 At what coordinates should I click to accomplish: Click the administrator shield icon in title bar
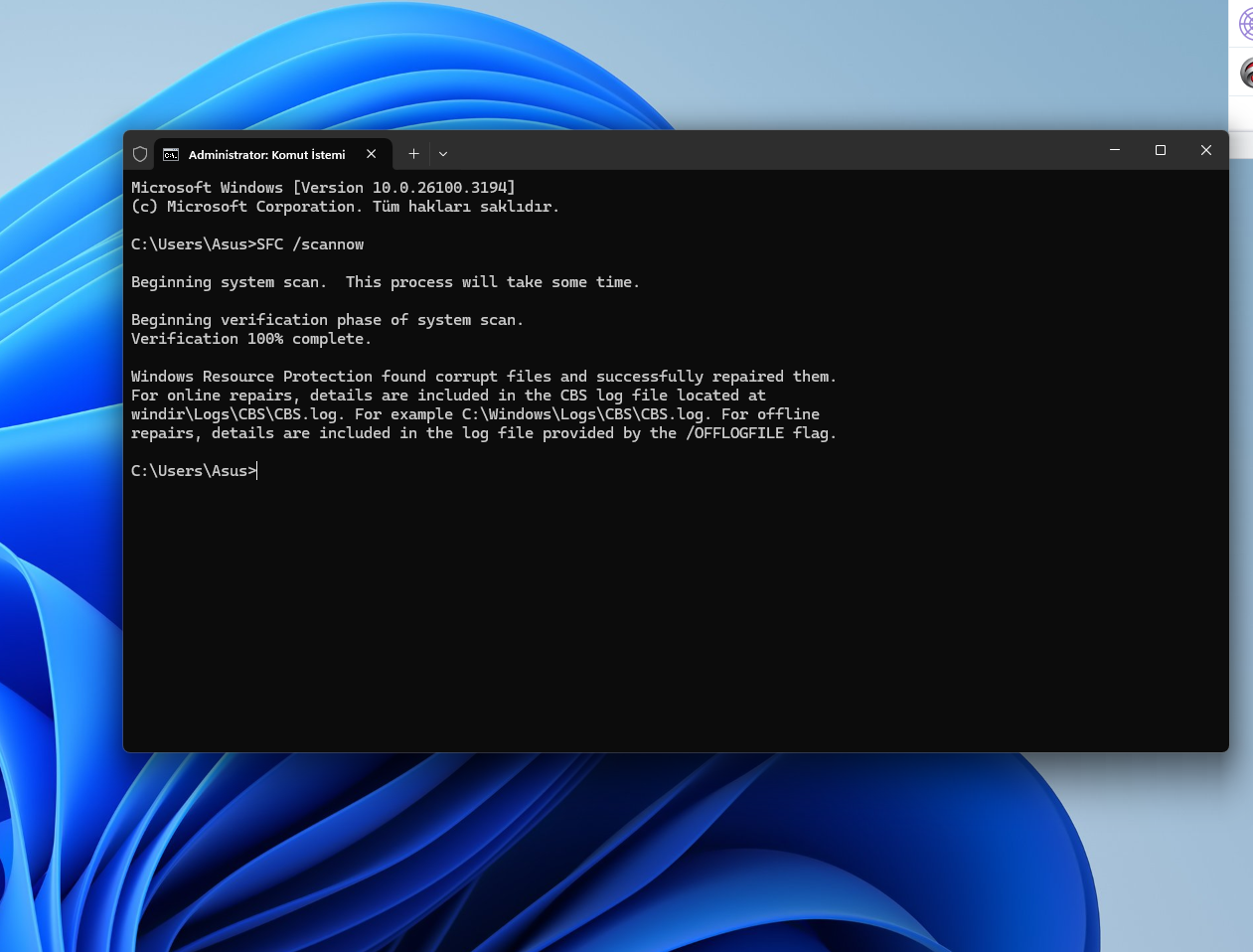[140, 154]
